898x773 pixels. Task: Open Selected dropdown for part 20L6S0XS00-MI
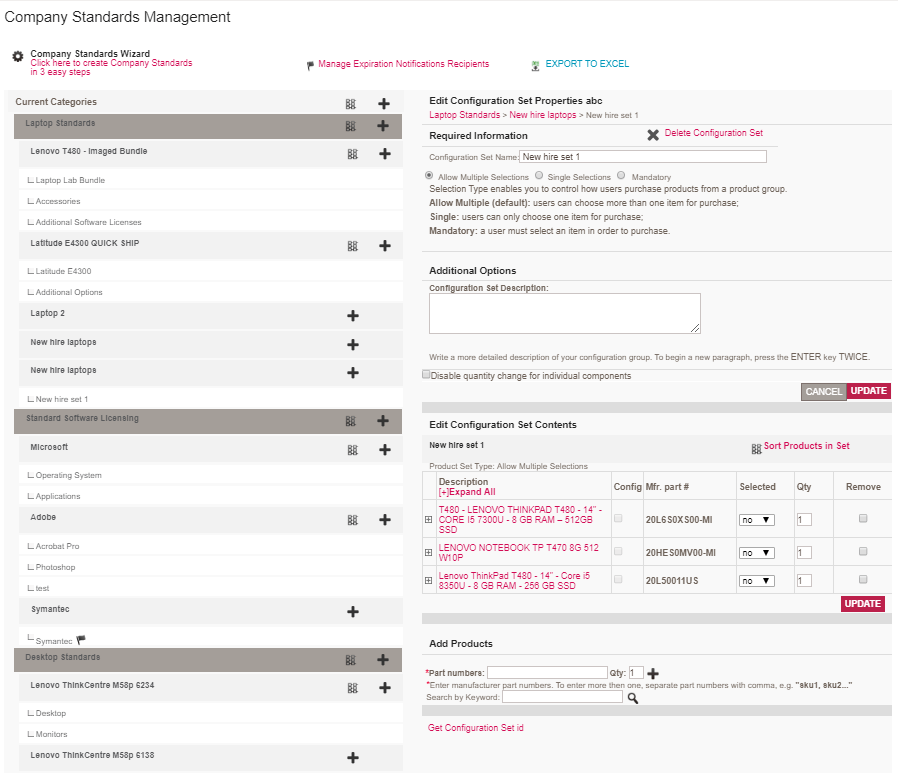point(755,520)
